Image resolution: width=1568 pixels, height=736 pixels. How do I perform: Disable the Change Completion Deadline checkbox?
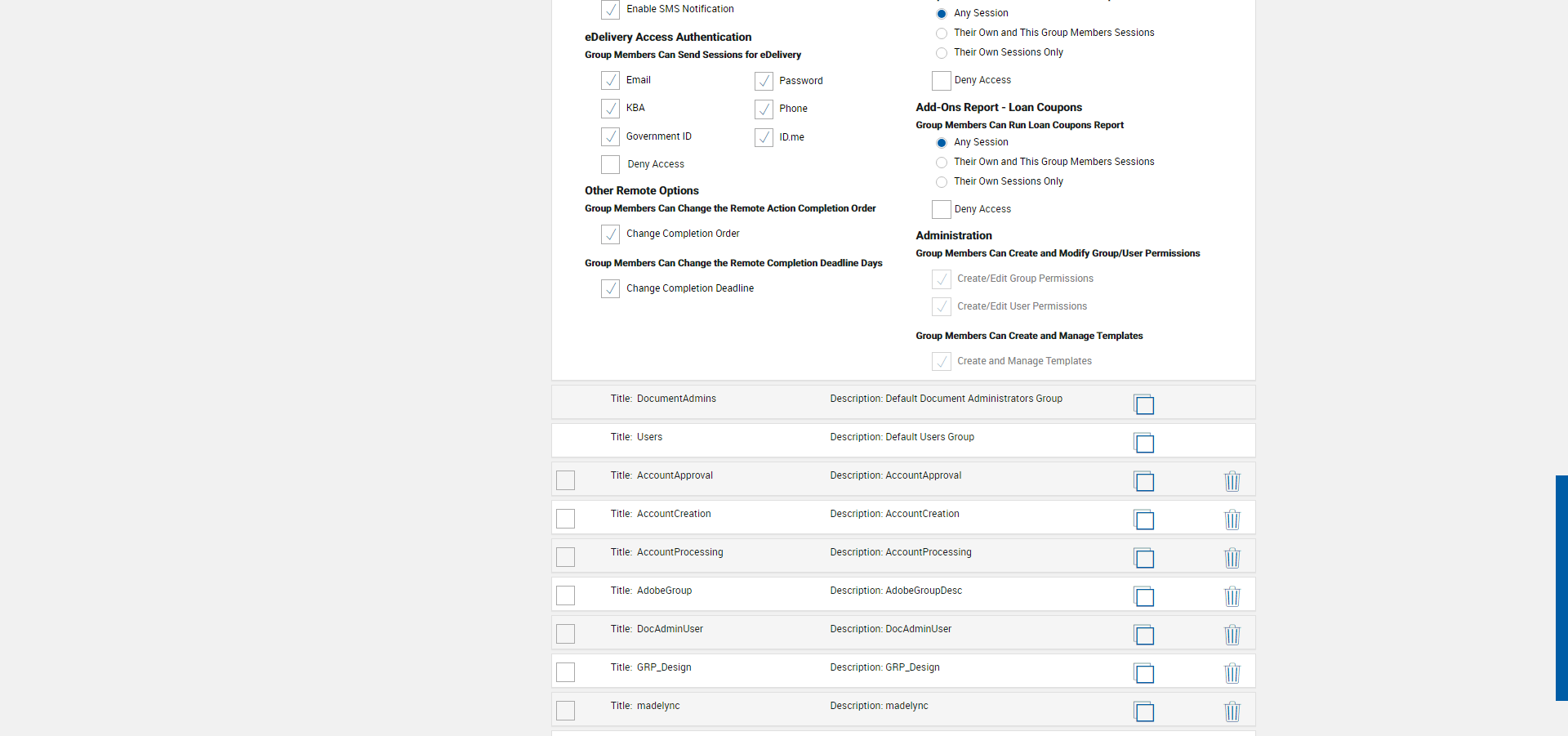[x=610, y=288]
